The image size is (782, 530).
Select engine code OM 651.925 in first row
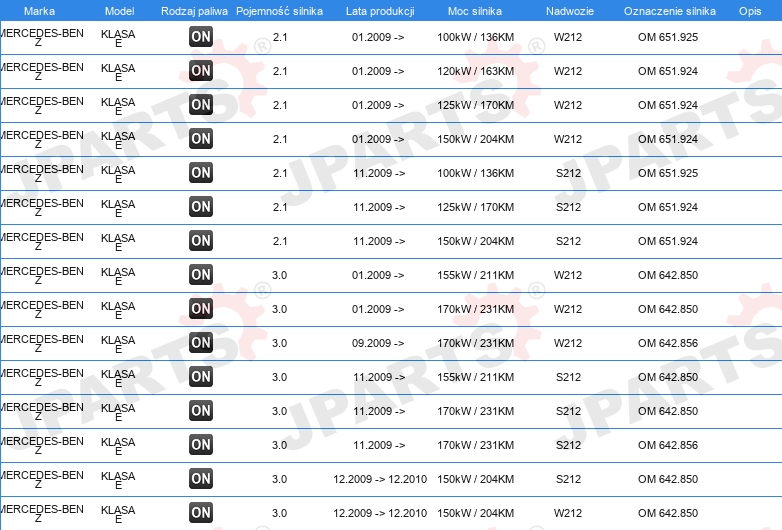point(668,37)
